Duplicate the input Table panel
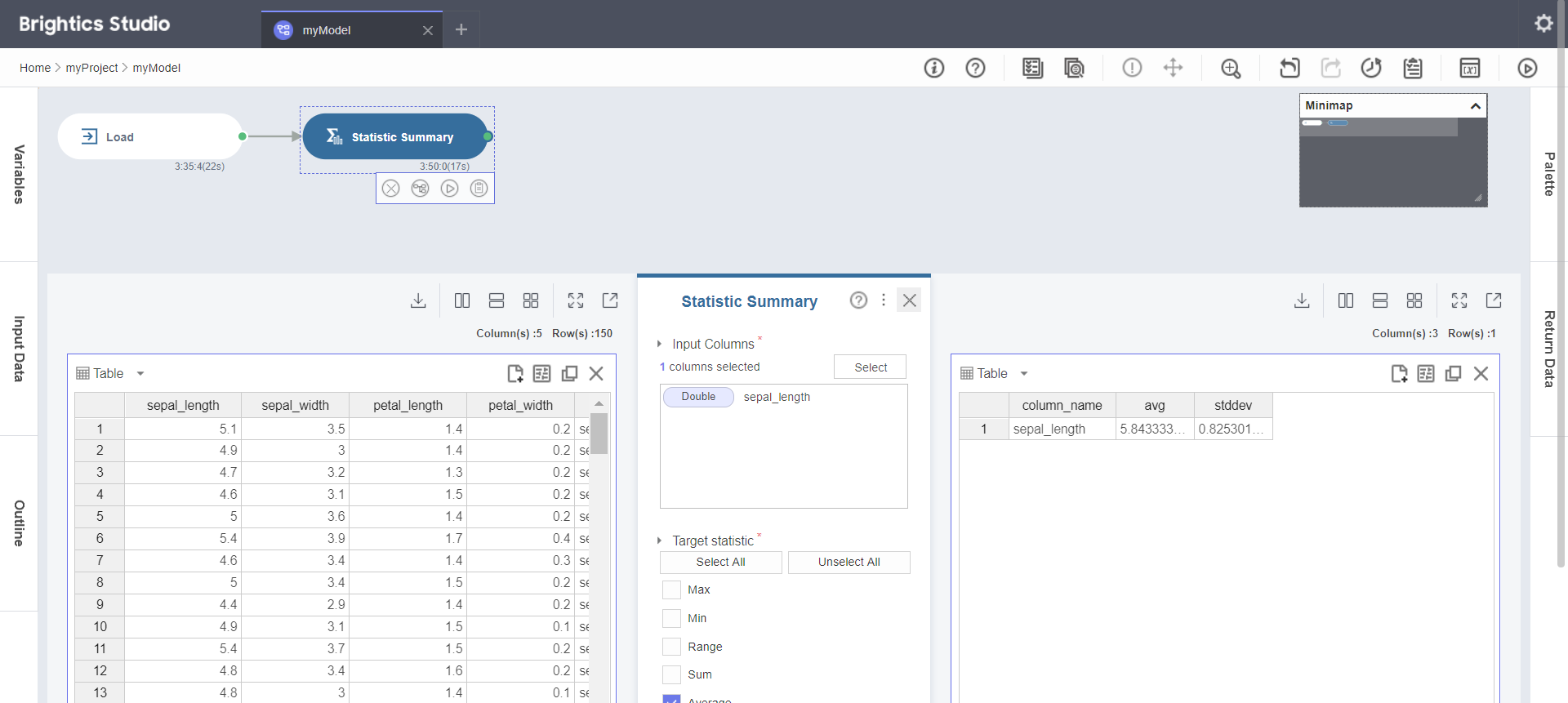This screenshot has width=1568, height=703. pos(569,374)
